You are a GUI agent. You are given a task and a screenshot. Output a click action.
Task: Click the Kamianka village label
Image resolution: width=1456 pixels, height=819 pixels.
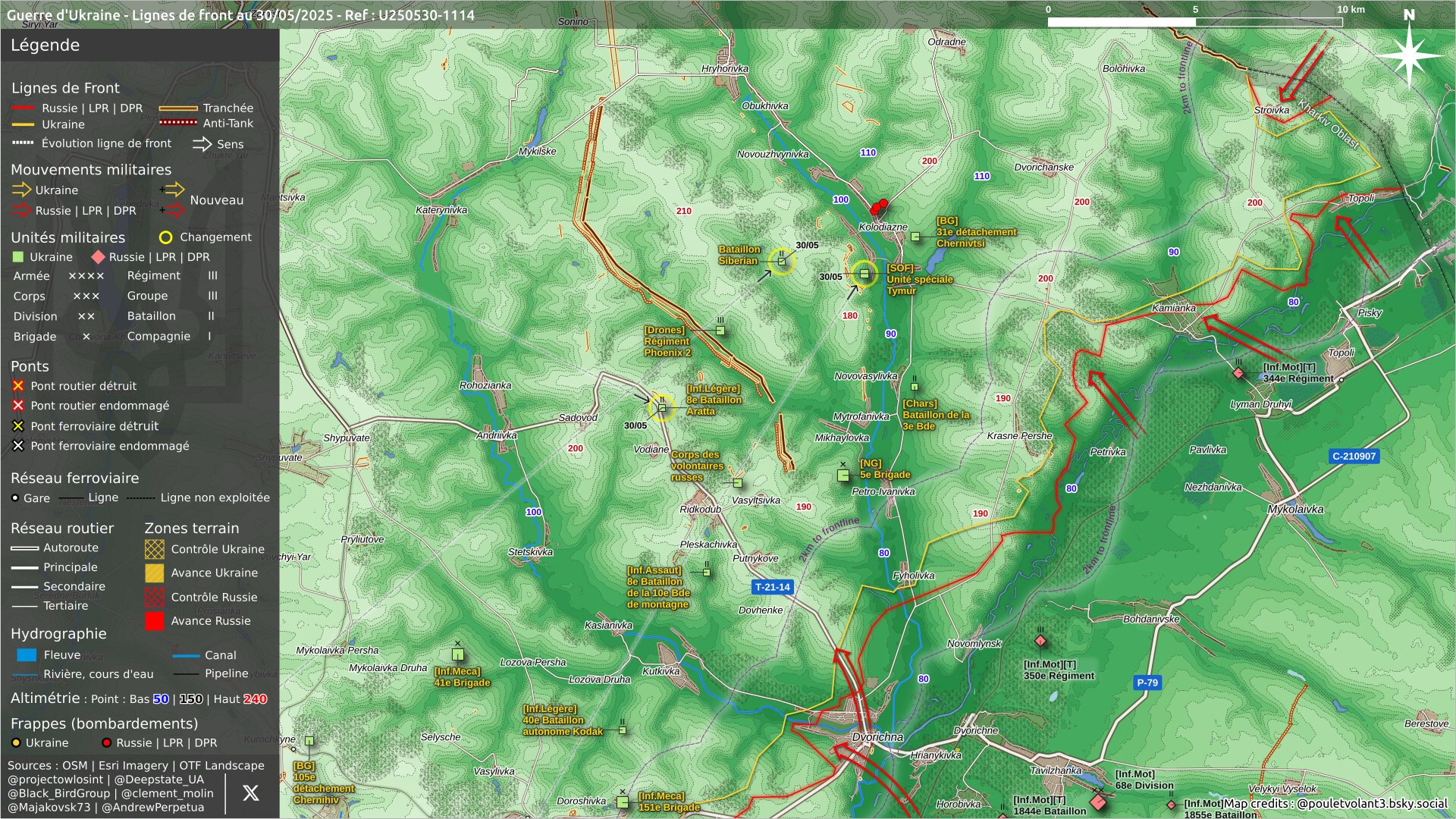pos(1174,308)
